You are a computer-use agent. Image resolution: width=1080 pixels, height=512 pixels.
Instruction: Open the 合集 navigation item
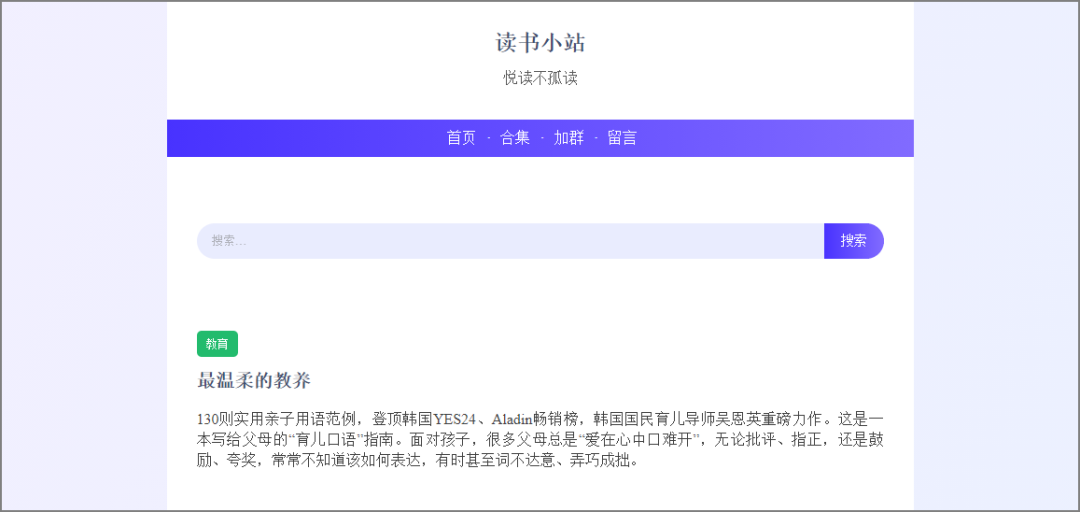515,138
